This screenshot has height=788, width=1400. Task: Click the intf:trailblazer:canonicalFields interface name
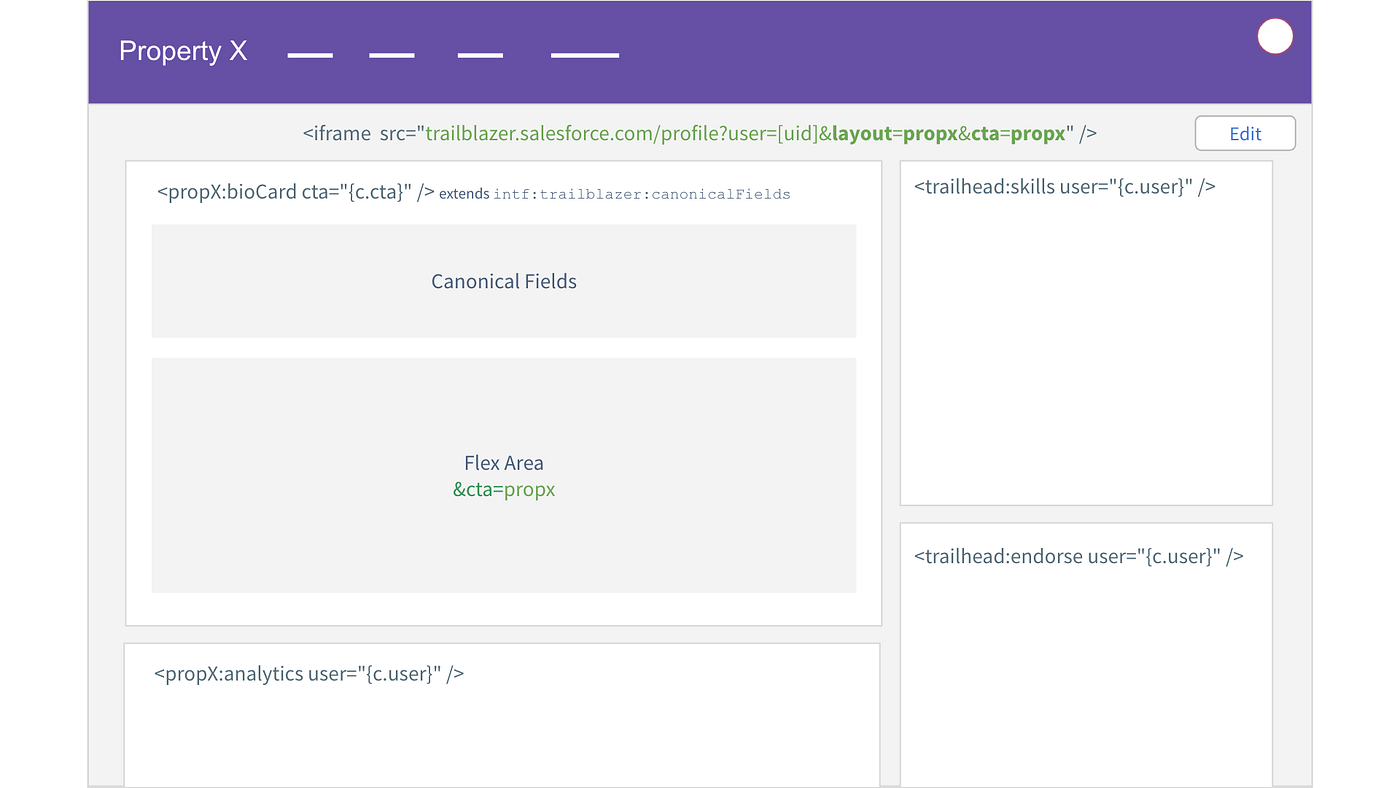pyautogui.click(x=642, y=194)
